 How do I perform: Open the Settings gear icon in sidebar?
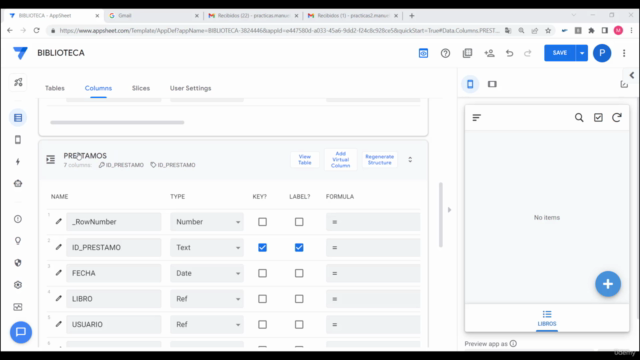(18, 285)
